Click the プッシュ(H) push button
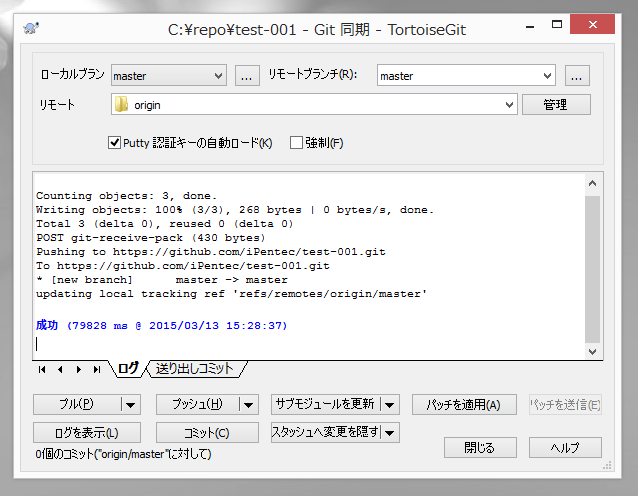Viewport: 638px width, 496px height. click(198, 404)
